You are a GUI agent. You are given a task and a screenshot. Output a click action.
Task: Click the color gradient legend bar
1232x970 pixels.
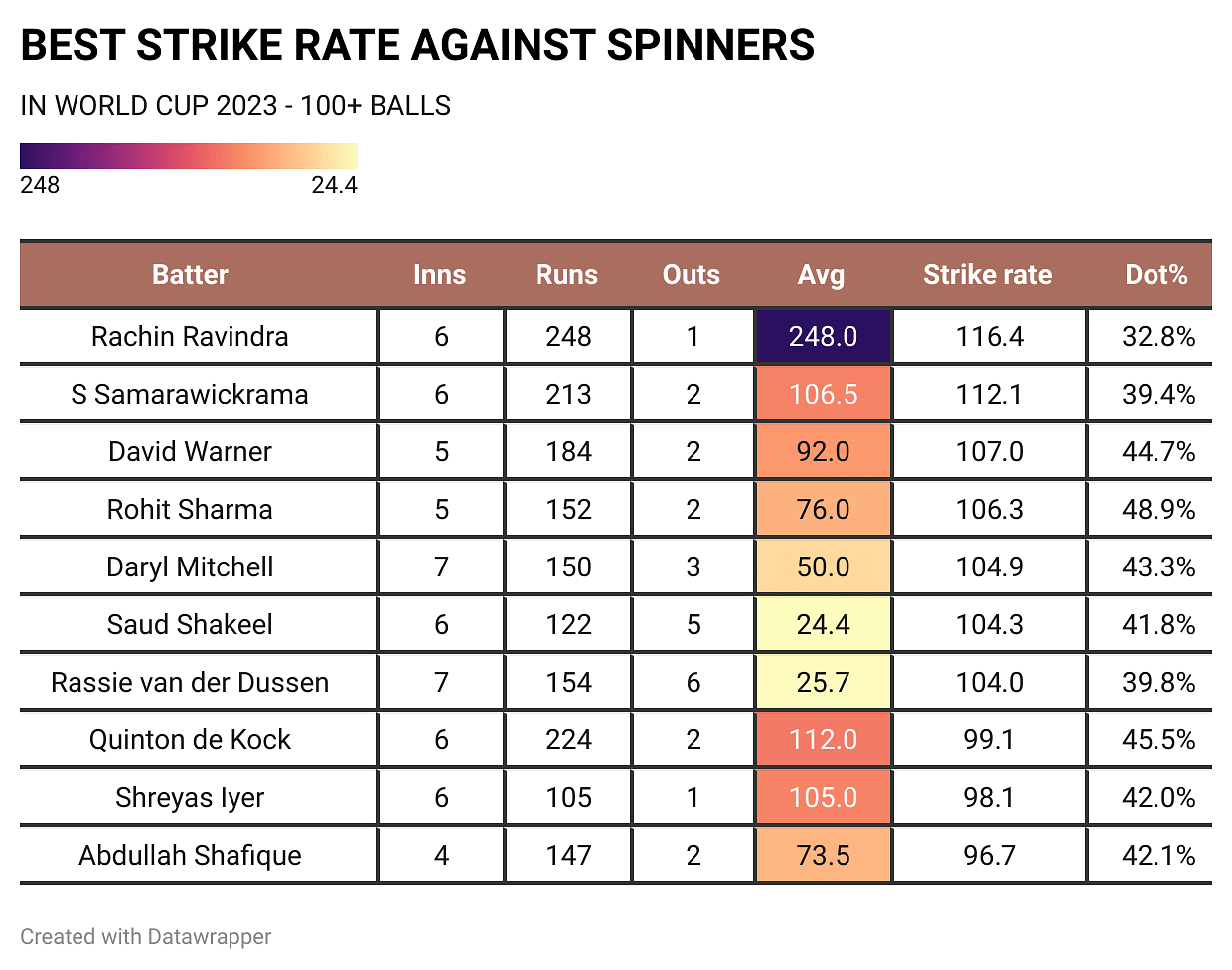[x=189, y=156]
